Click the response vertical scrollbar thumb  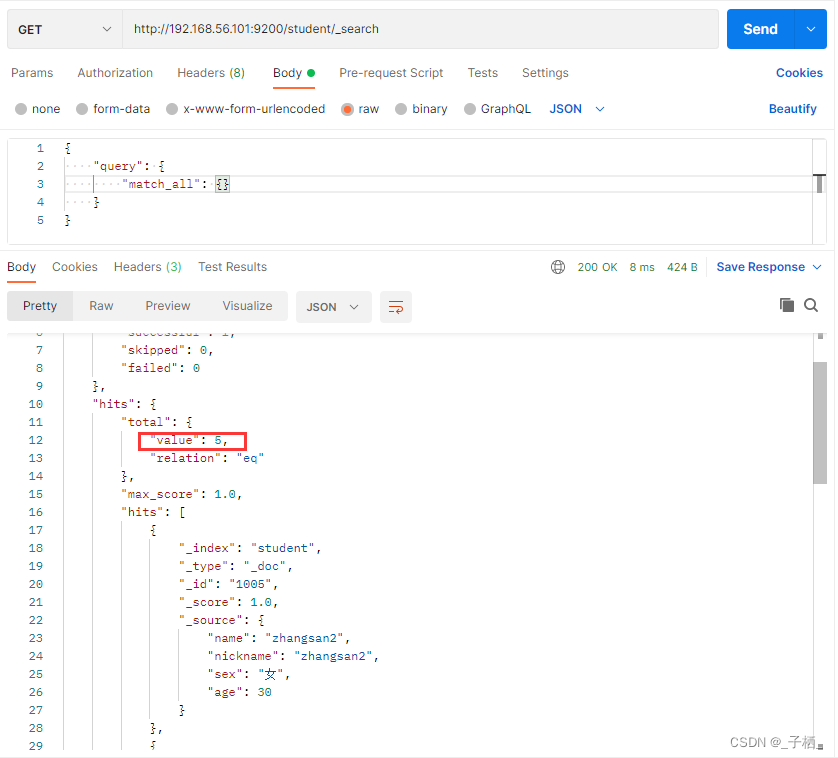coord(820,423)
